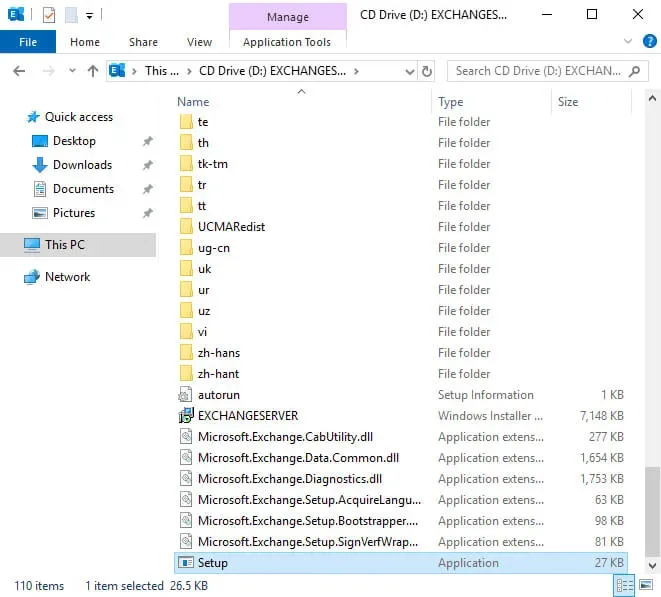The height and width of the screenshot is (597, 661).
Task: Select the uz folder
Action: (x=204, y=311)
